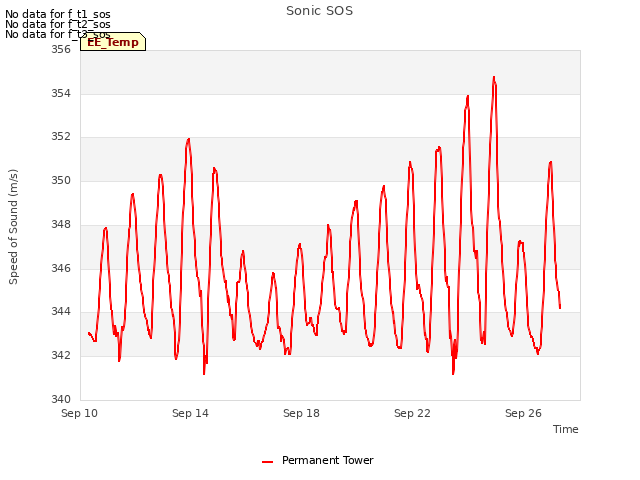Toggle the Permanent Tower legend entry

pos(318,460)
